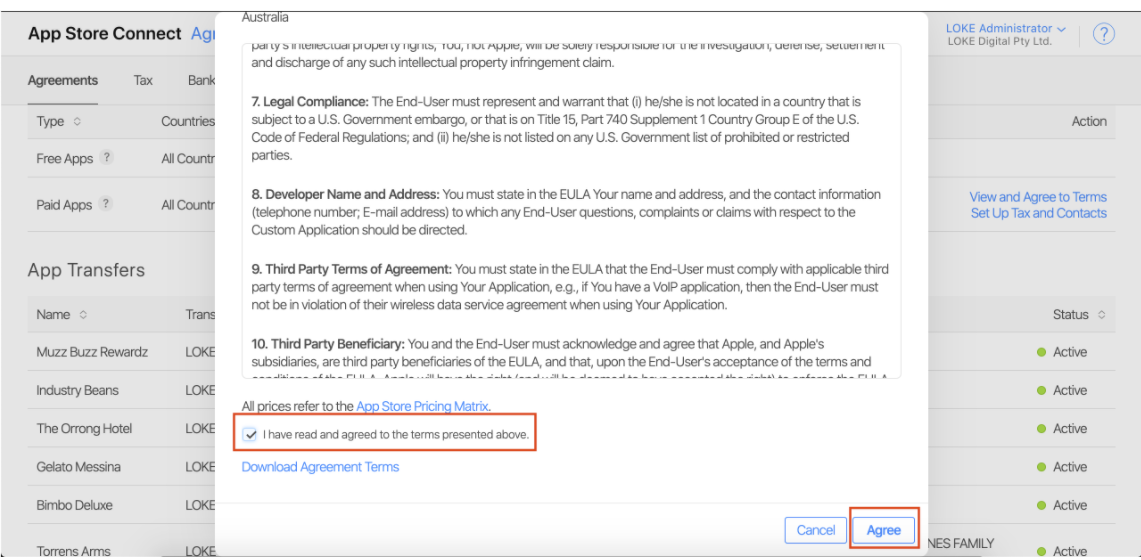Click the '7. Legal Compliance' clause text
This screenshot has height=560, width=1141.
(x=557, y=128)
